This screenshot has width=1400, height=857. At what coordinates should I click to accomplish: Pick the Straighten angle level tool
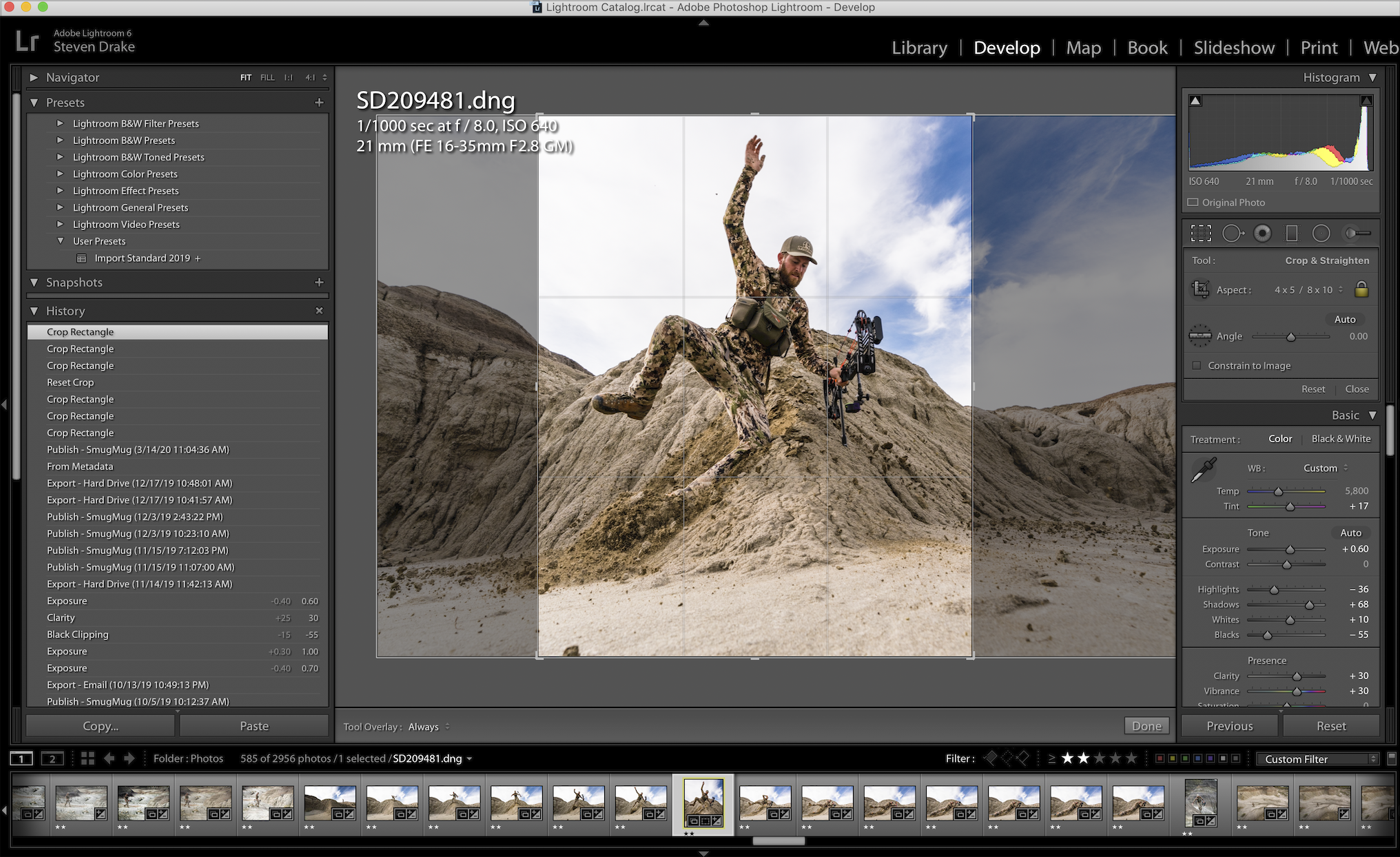coord(1200,335)
